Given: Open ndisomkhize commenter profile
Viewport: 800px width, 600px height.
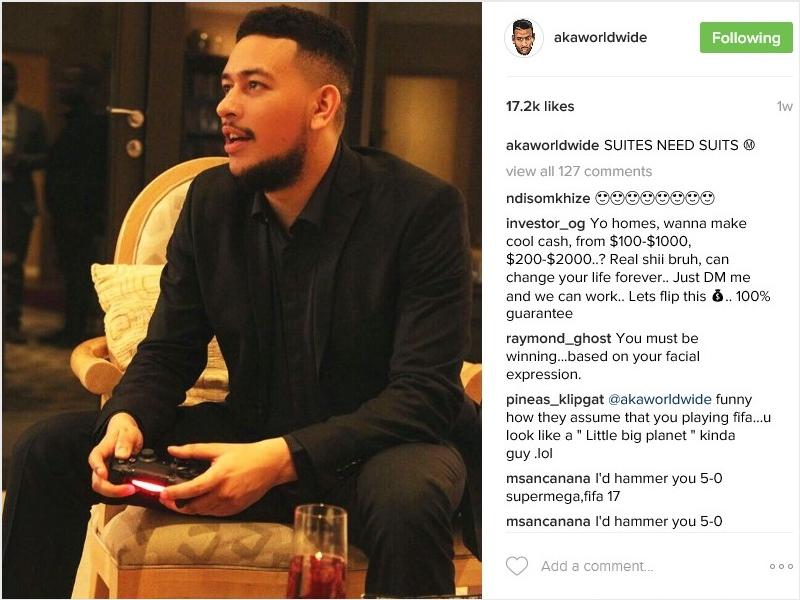Looking at the screenshot, I should tap(548, 198).
